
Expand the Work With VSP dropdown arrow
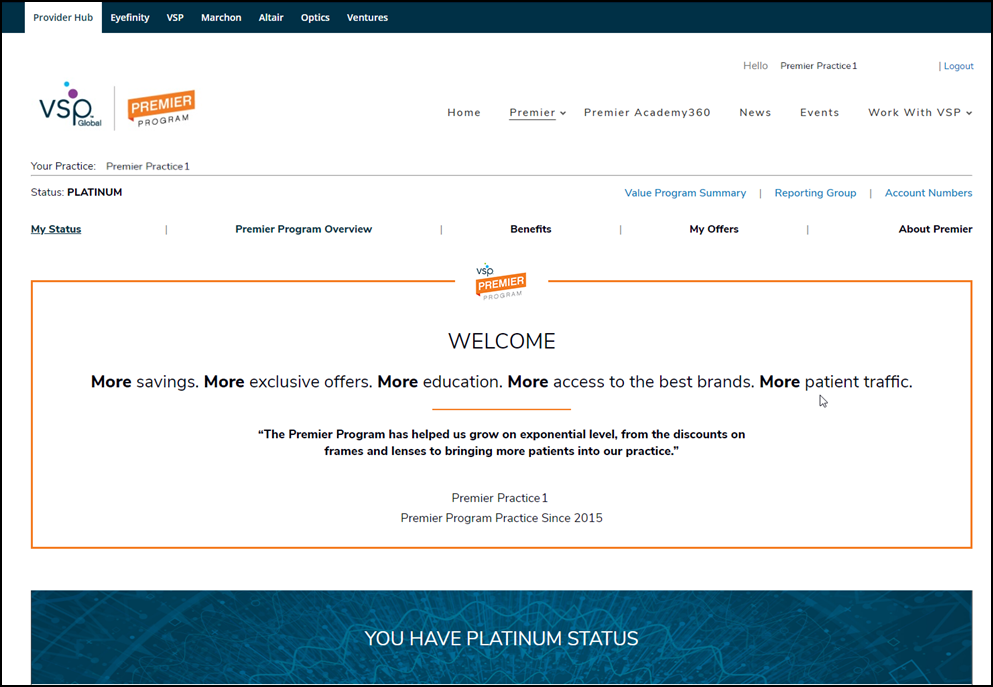(x=969, y=113)
